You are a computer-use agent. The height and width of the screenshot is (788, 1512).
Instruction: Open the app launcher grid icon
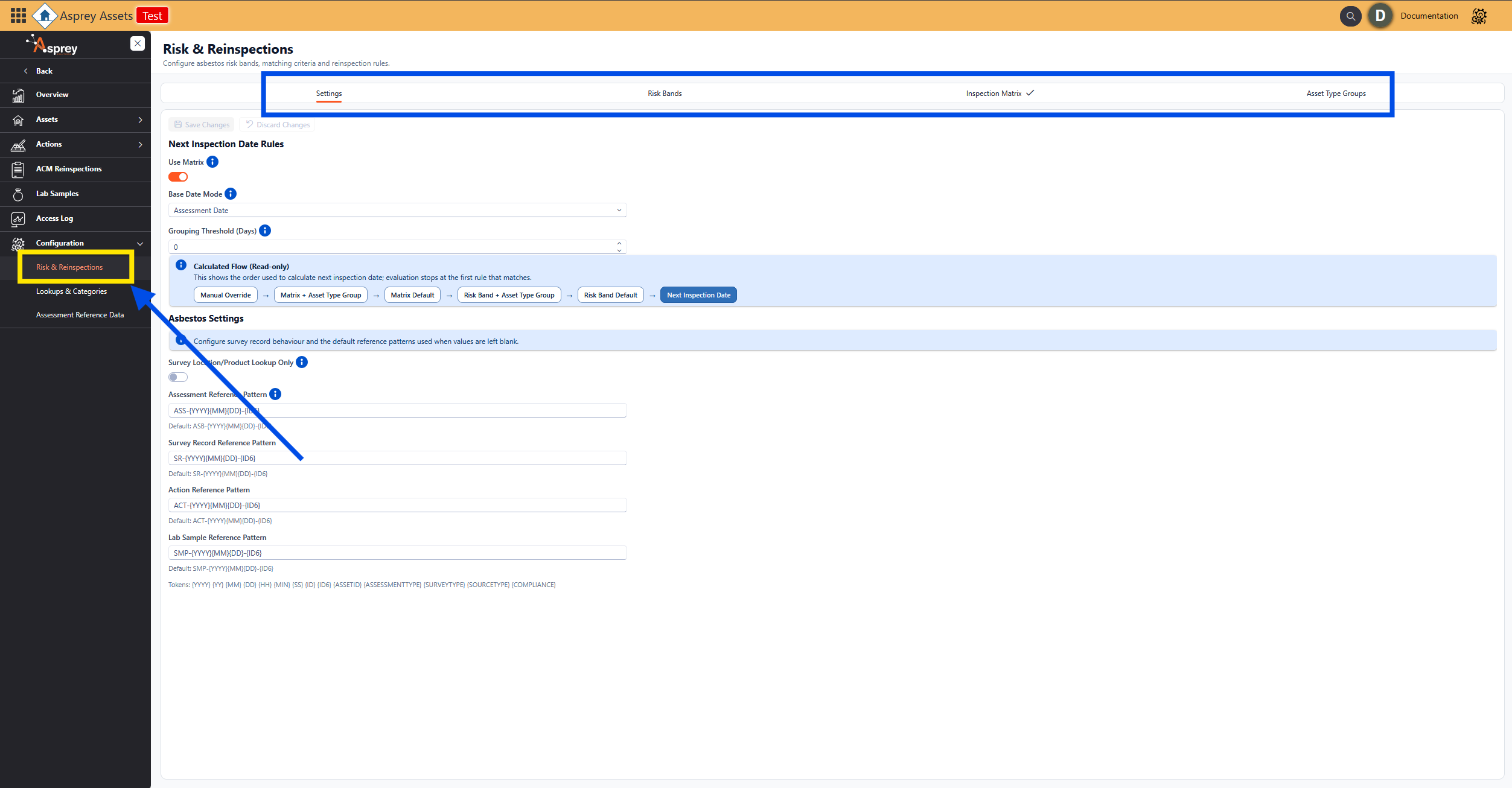click(x=18, y=15)
